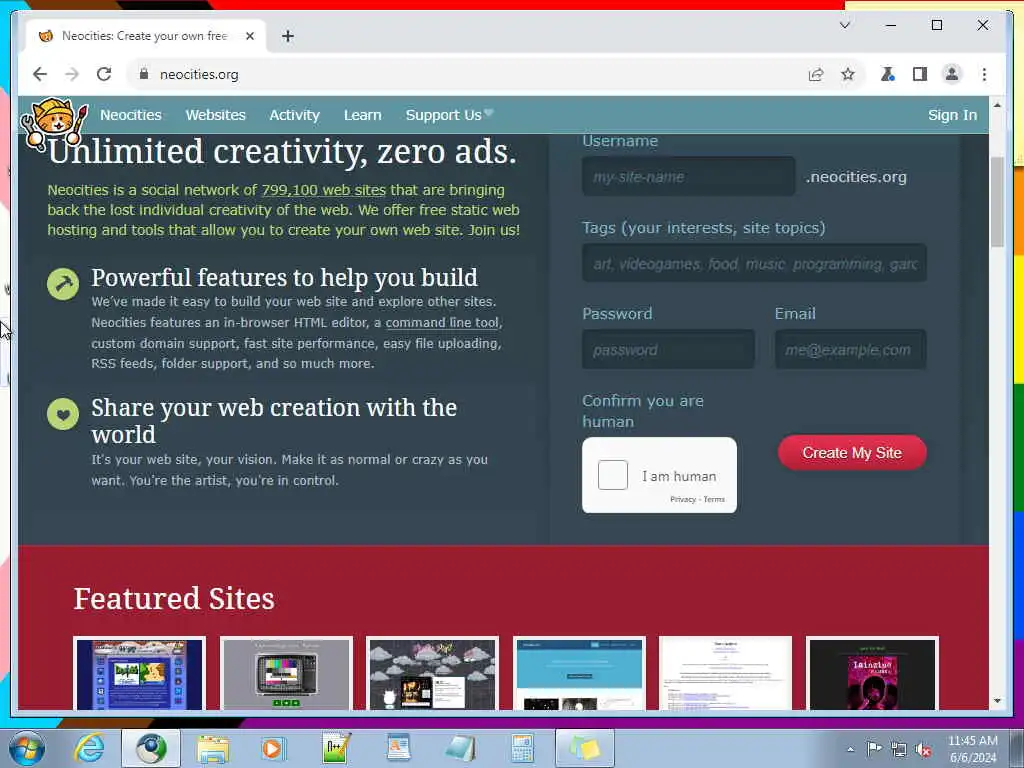Open the dark pink featured site thumbnail
Screen dimensions: 1024x768
872,673
